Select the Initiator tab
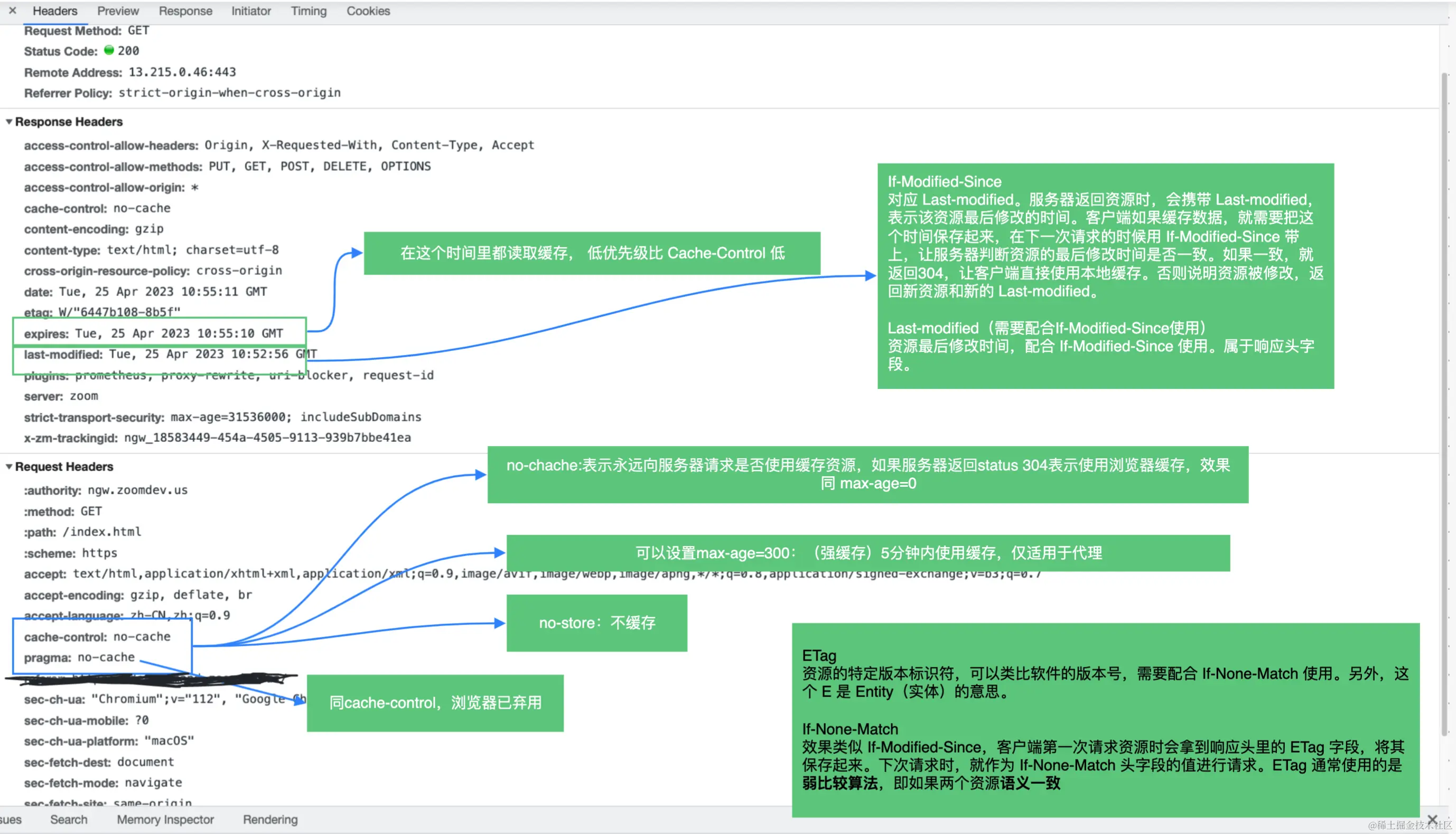 pyautogui.click(x=251, y=11)
